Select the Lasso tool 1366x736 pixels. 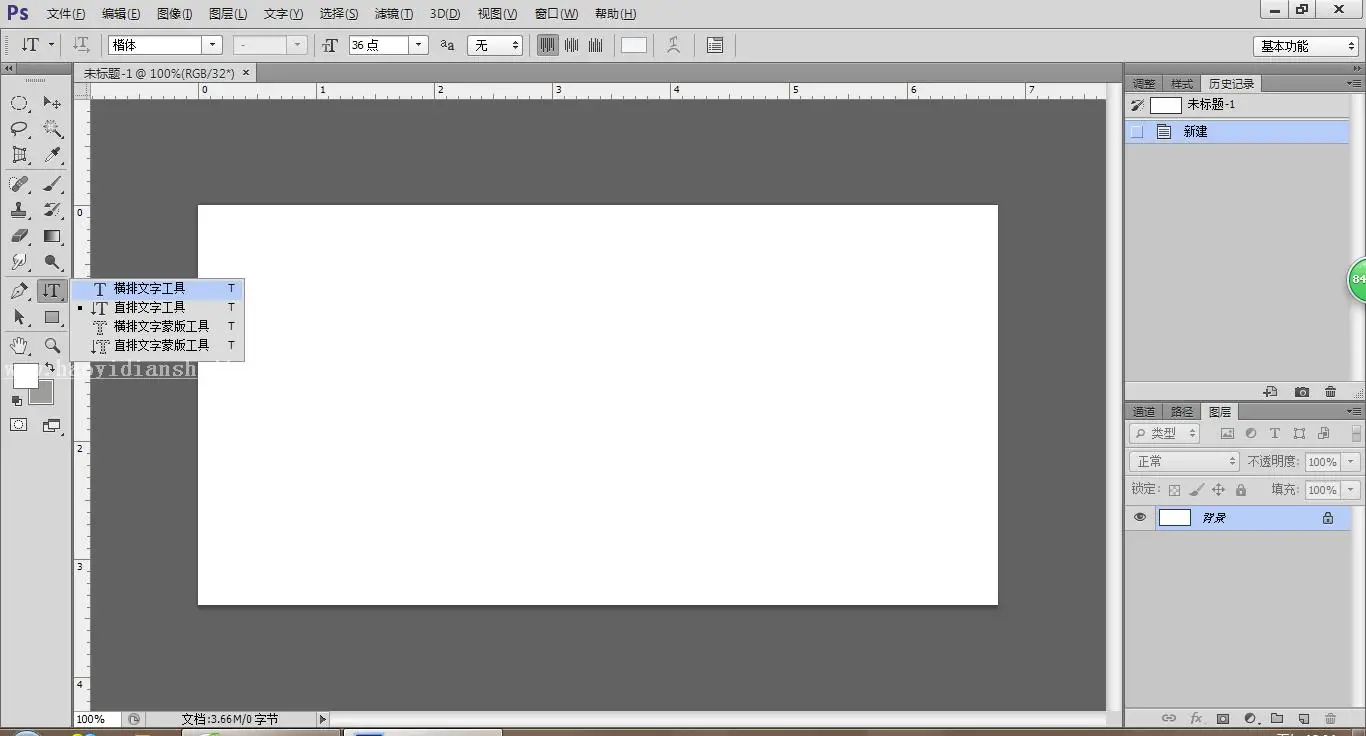(x=19, y=129)
